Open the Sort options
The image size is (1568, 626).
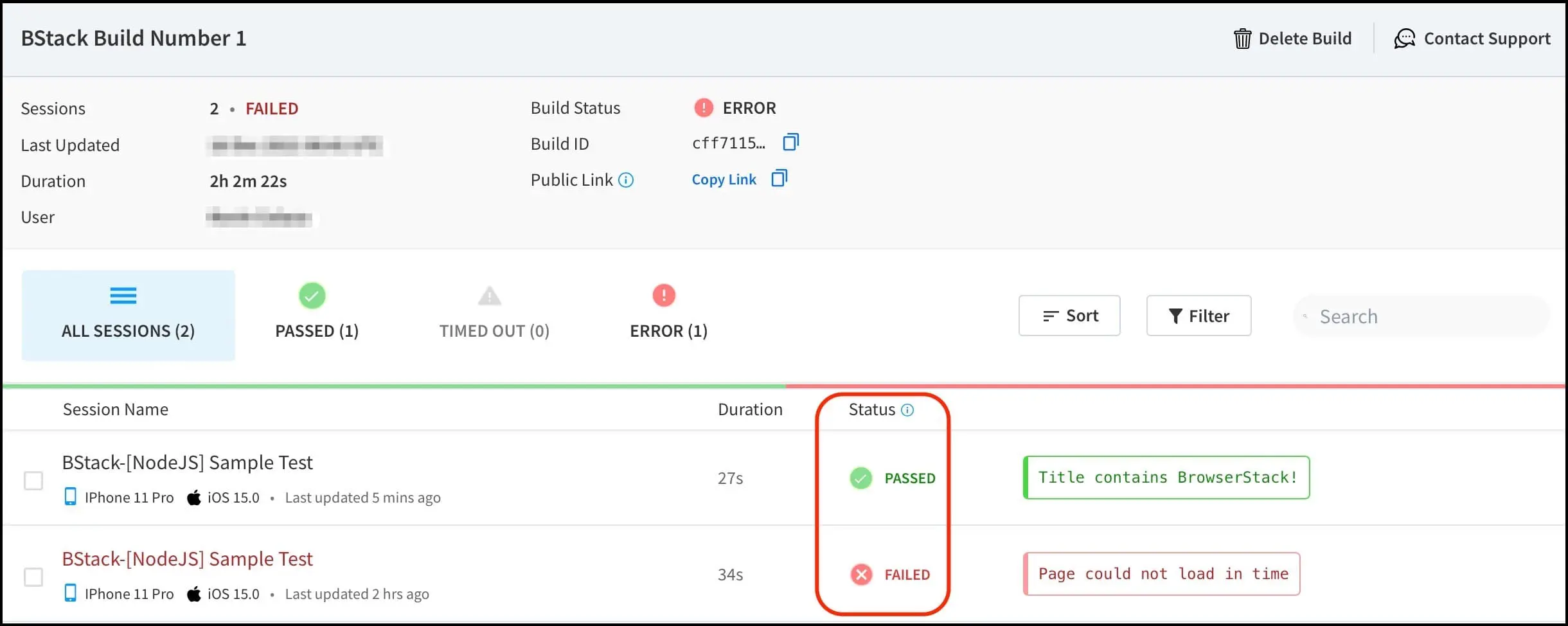click(1069, 316)
